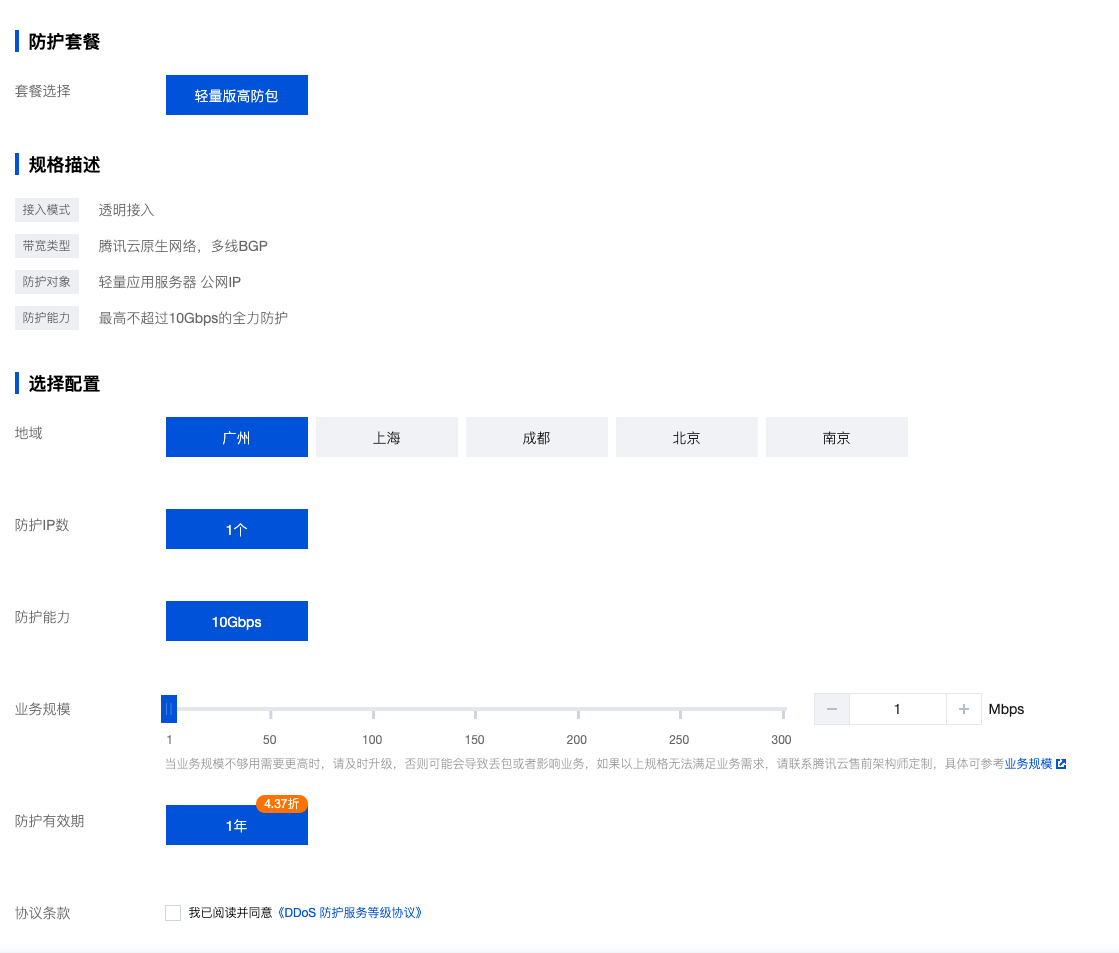Click the 接入模式 label tag

46,210
